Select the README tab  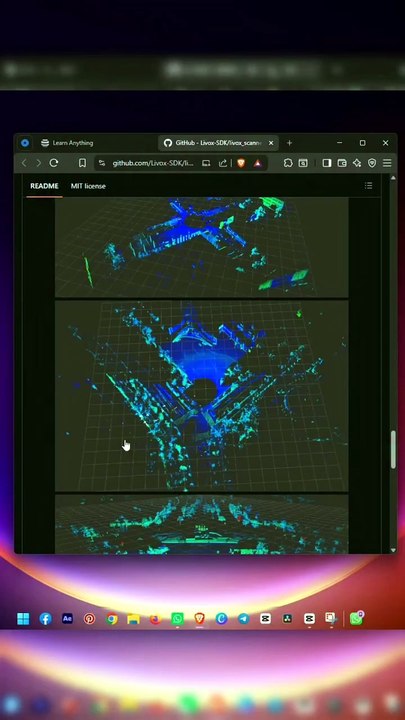(x=44, y=186)
